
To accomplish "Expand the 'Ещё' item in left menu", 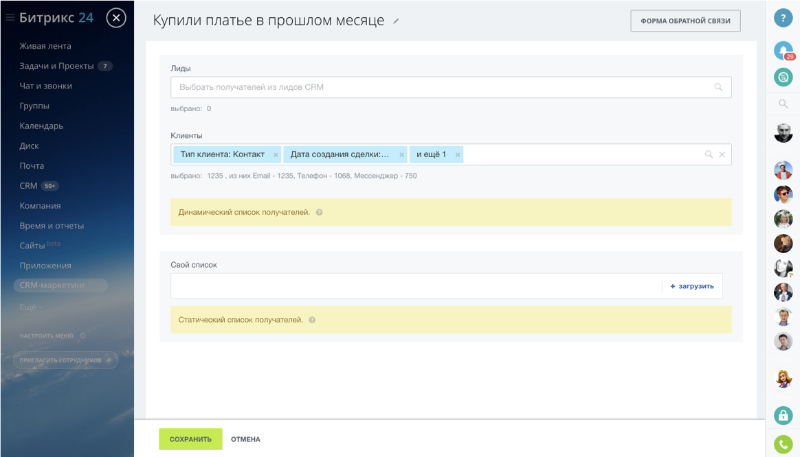I will coord(27,307).
